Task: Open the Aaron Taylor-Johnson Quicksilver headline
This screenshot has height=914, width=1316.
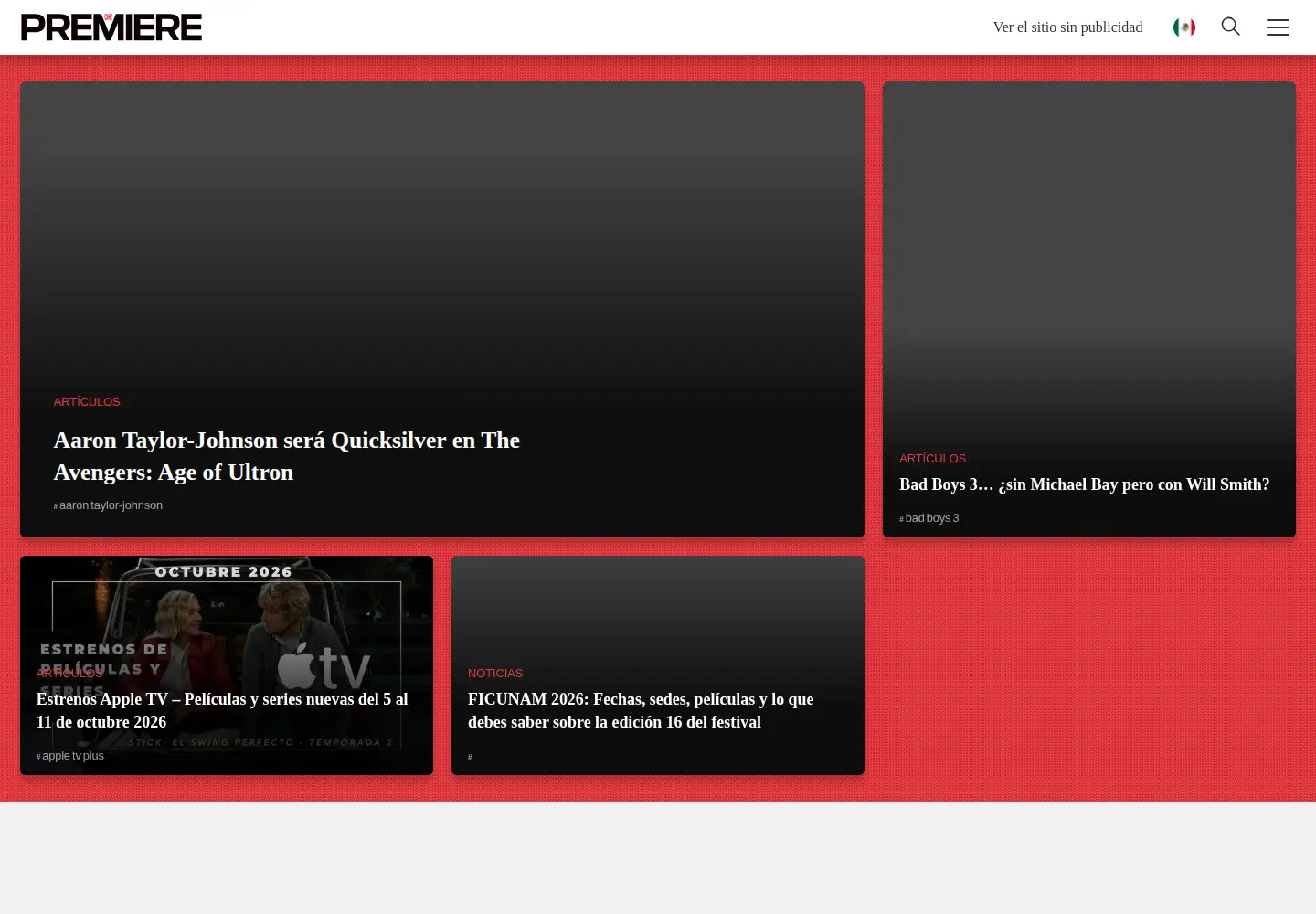Action: tap(287, 456)
